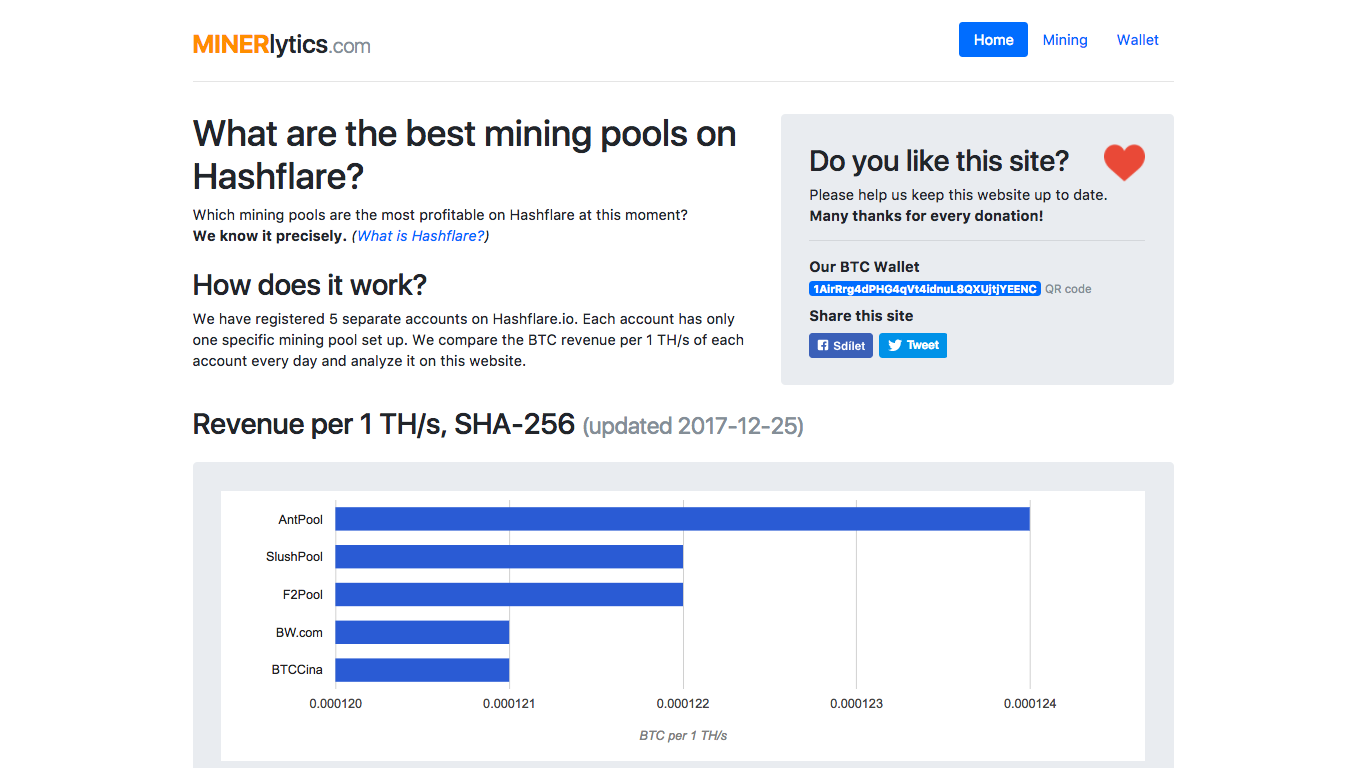Click the 'Many thanks for every donation!' text
The image size is (1366, 768).
(926, 216)
